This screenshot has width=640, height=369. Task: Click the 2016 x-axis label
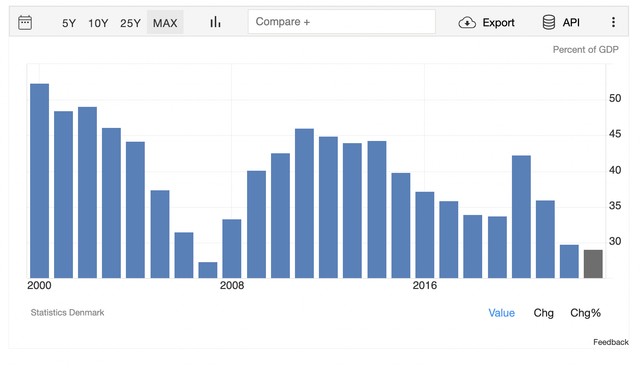click(x=424, y=285)
